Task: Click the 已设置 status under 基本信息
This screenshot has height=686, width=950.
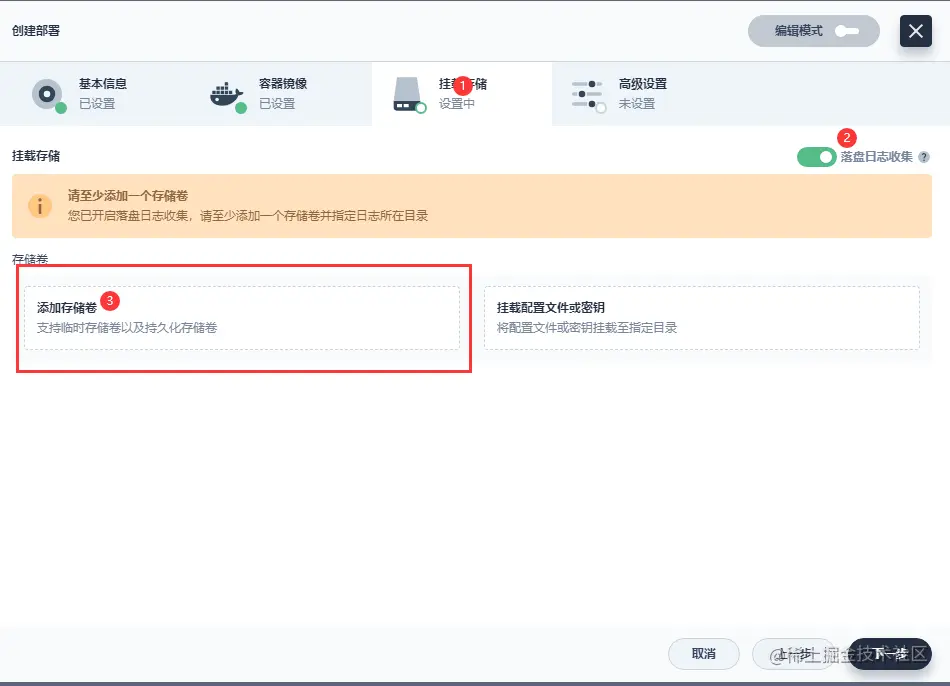Action: pyautogui.click(x=96, y=104)
